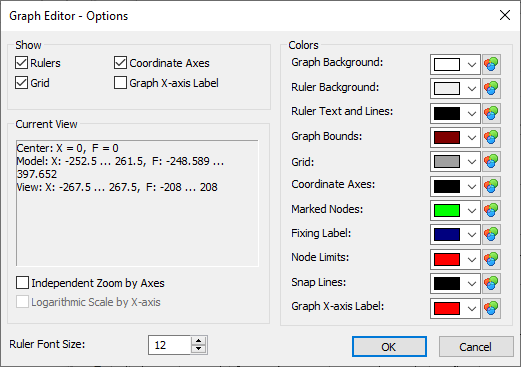Viewport: 521px width, 367px height.
Task: Click into the Ruler Font Size field
Action: point(170,345)
